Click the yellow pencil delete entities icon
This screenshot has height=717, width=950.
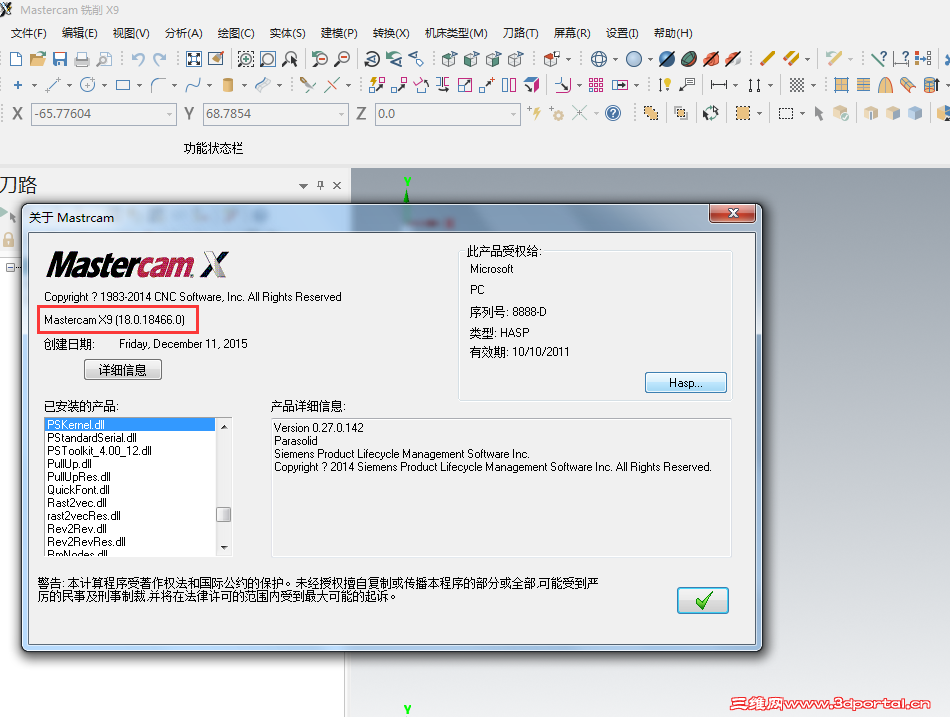[x=767, y=58]
